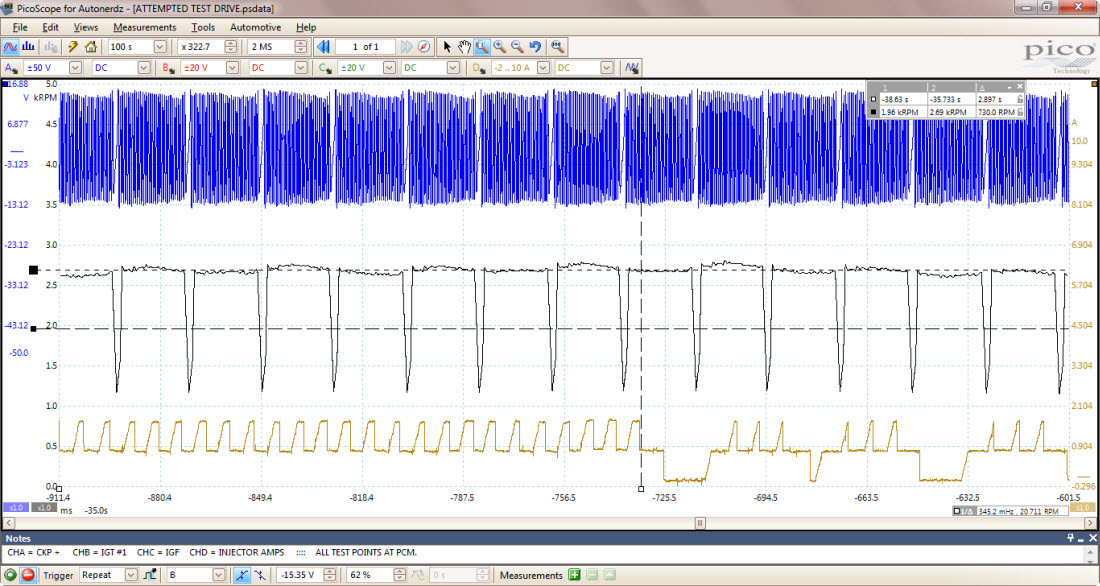This screenshot has width=1100, height=586.
Task: Open Channel A DC coupling dropdown
Action: [x=144, y=68]
